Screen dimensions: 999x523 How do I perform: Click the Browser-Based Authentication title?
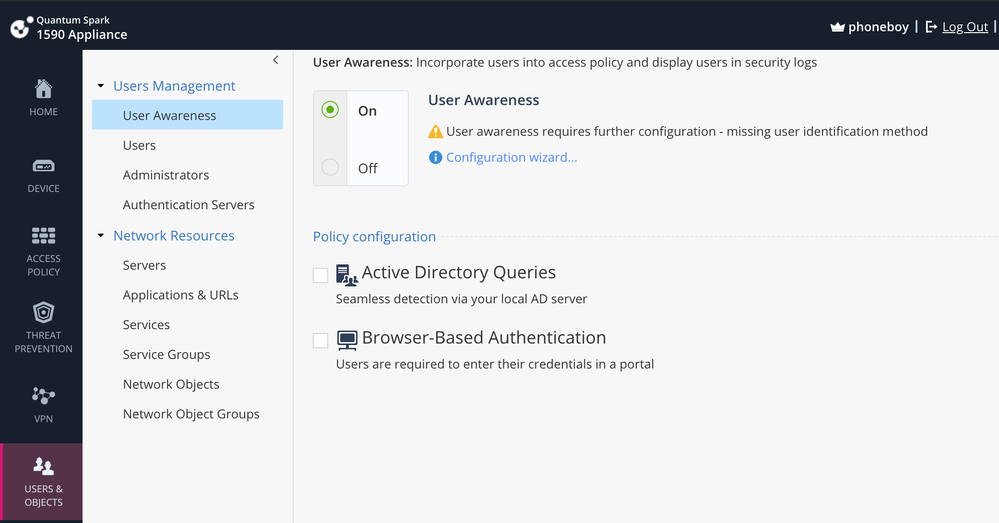coord(484,338)
